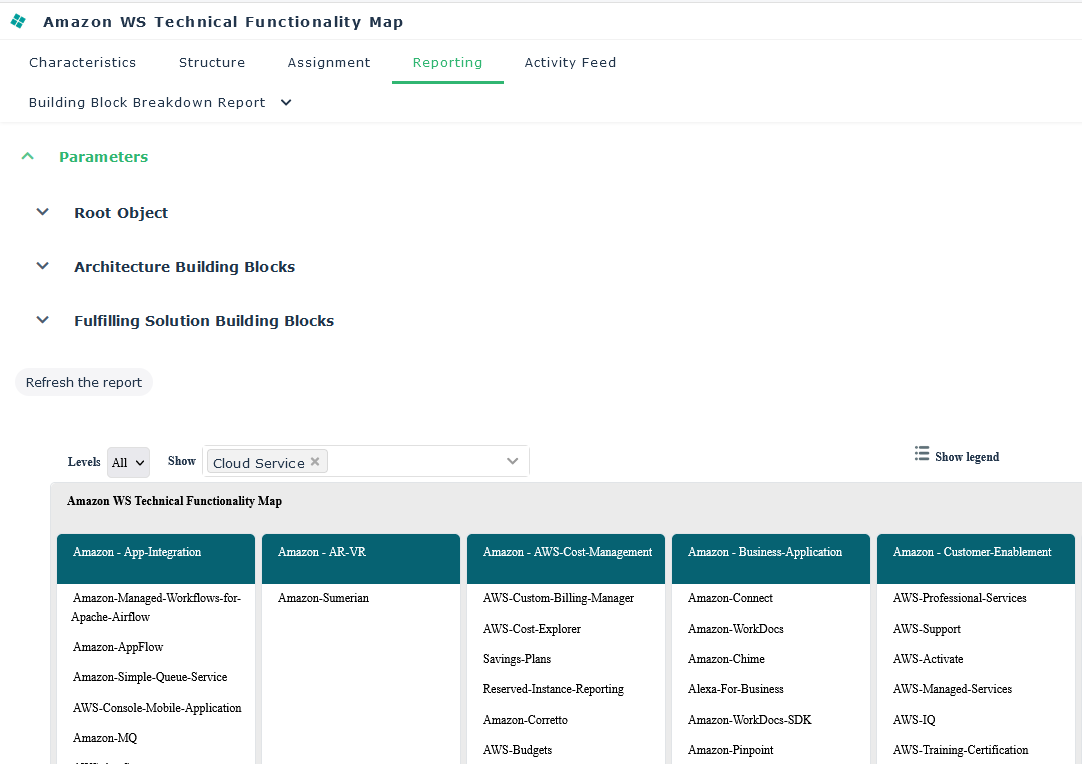
Task: Open the Show filter dropdown arrow
Action: pyautogui.click(x=512, y=461)
